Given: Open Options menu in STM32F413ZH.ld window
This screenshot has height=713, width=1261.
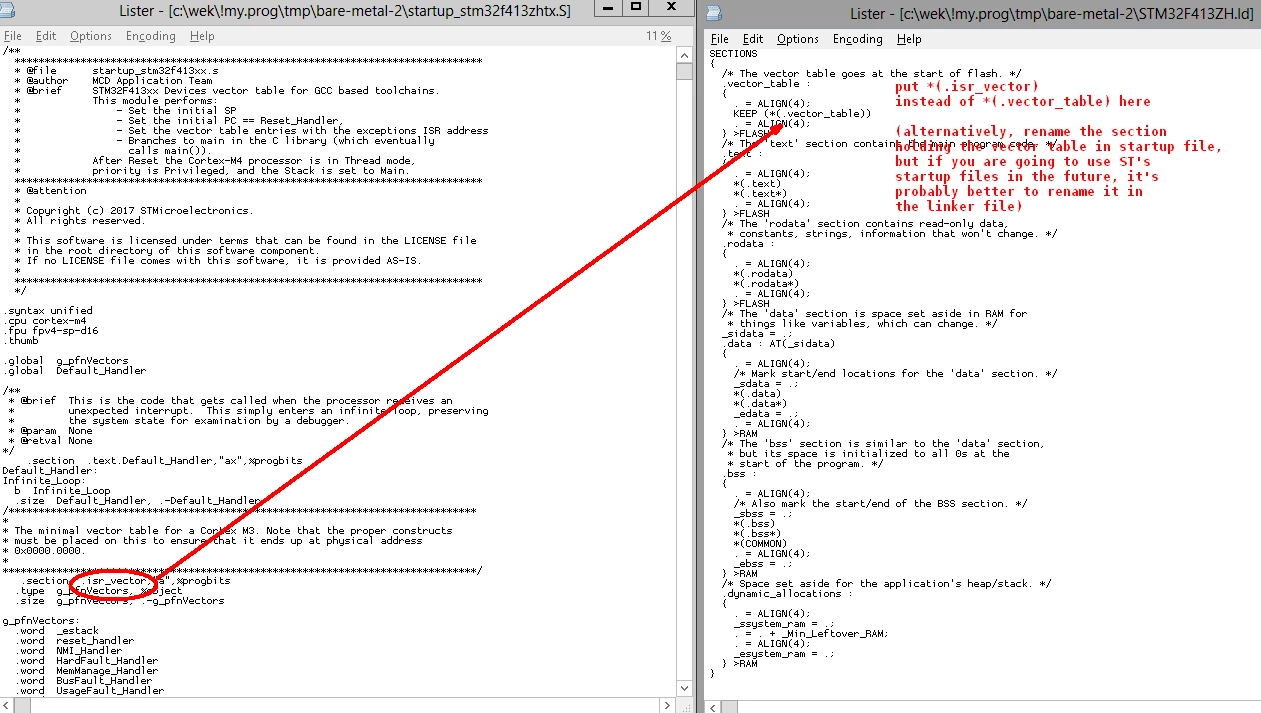Looking at the screenshot, I should coord(798,39).
